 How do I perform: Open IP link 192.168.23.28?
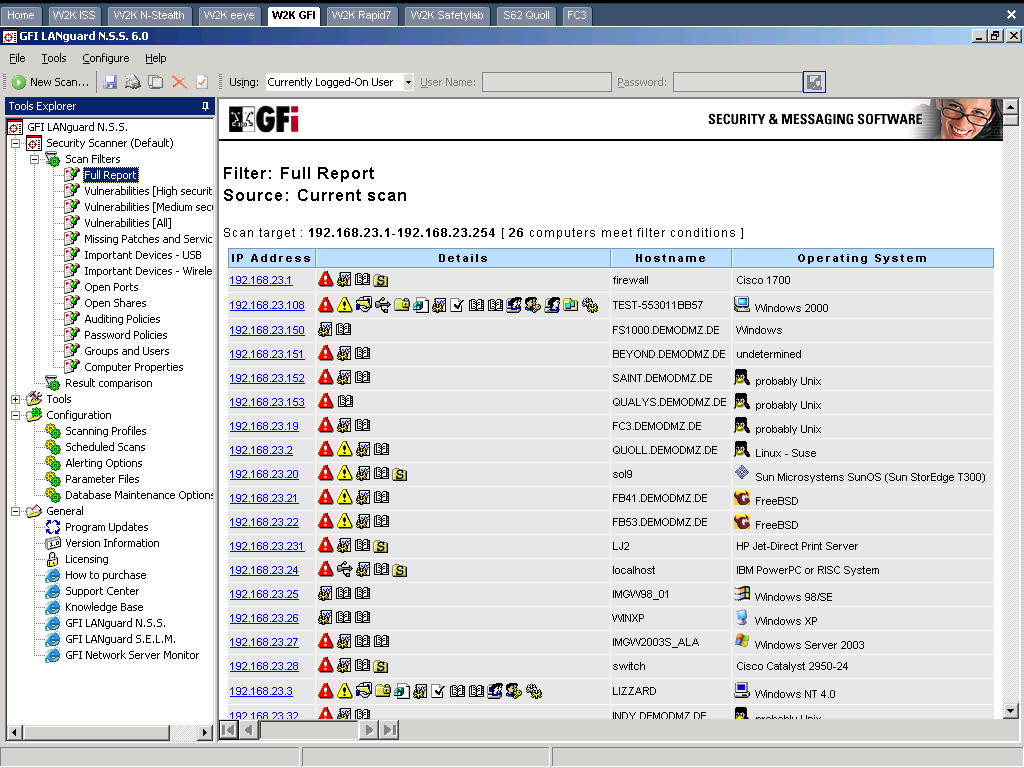[x=264, y=666]
